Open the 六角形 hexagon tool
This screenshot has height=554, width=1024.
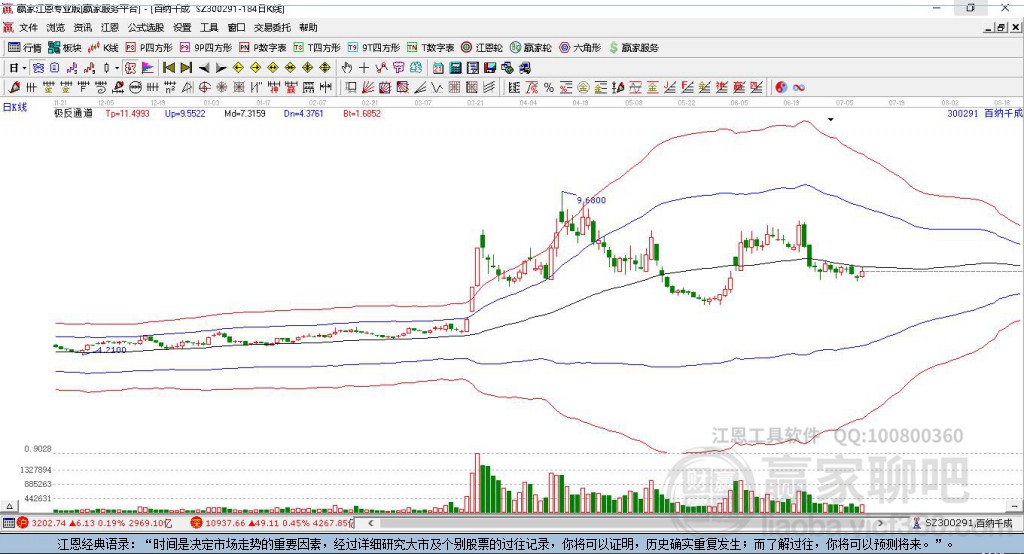tap(580, 48)
